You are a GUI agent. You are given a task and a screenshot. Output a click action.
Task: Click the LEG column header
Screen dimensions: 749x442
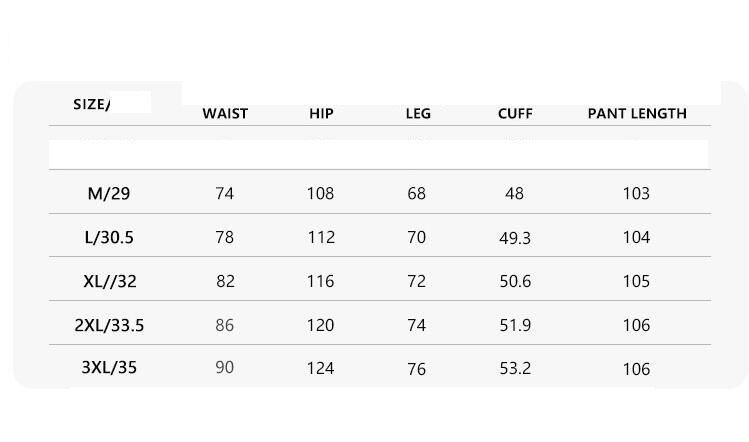coord(418,113)
